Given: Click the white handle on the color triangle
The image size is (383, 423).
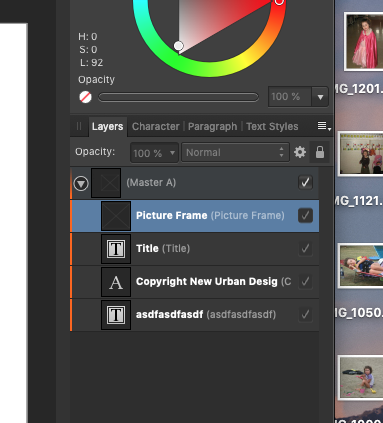Looking at the screenshot, I should pos(179,46).
